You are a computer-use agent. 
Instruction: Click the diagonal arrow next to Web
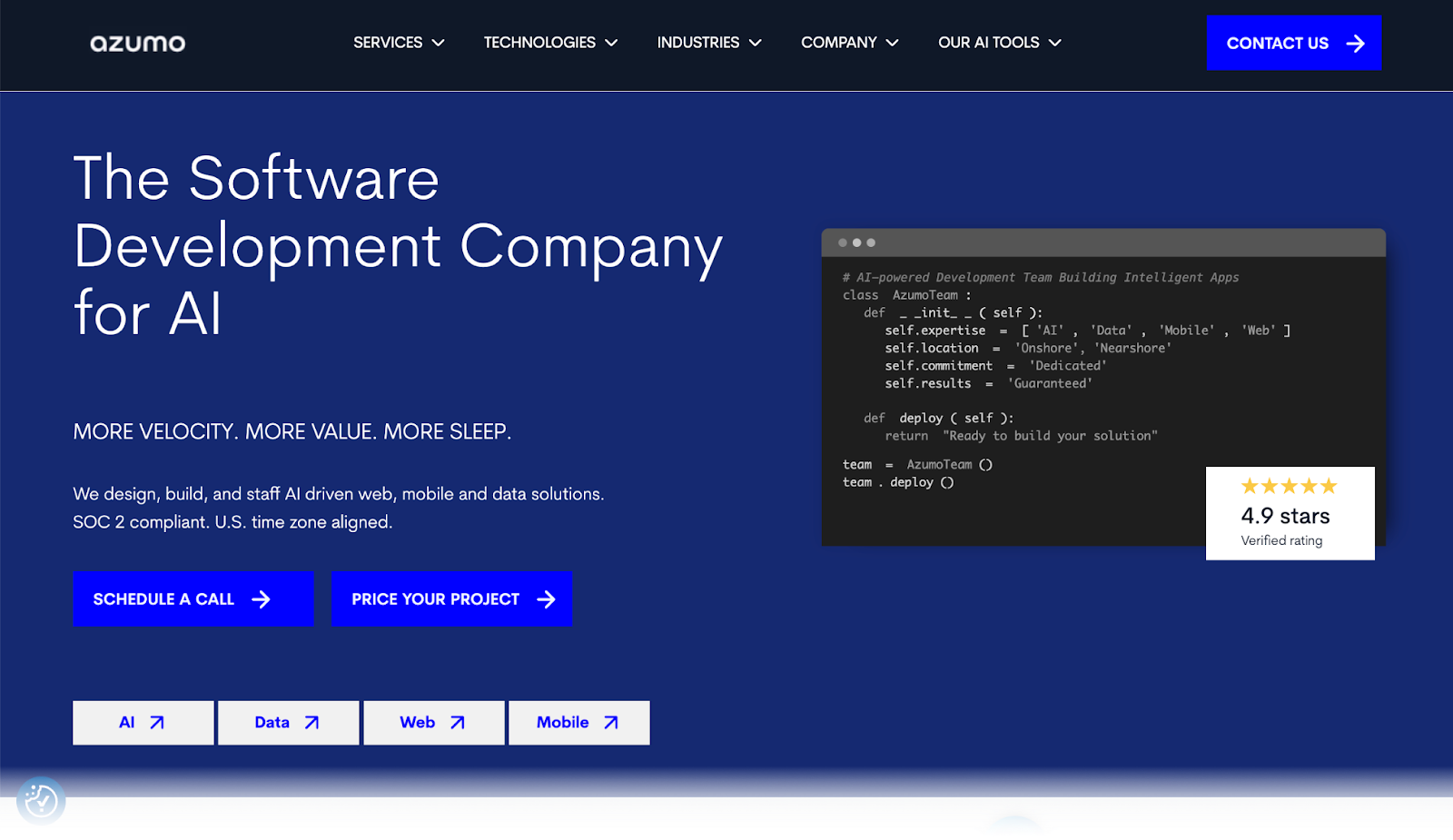pos(458,723)
